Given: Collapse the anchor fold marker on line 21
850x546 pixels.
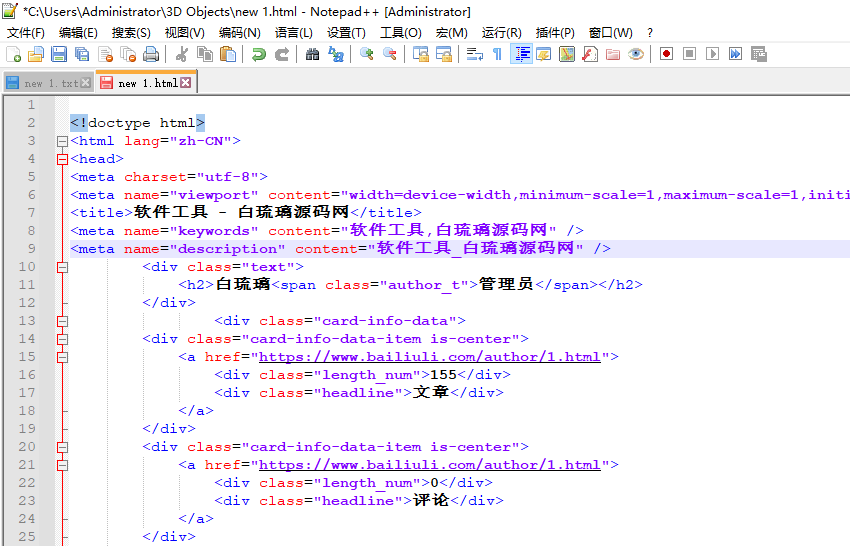Looking at the screenshot, I should point(62,465).
